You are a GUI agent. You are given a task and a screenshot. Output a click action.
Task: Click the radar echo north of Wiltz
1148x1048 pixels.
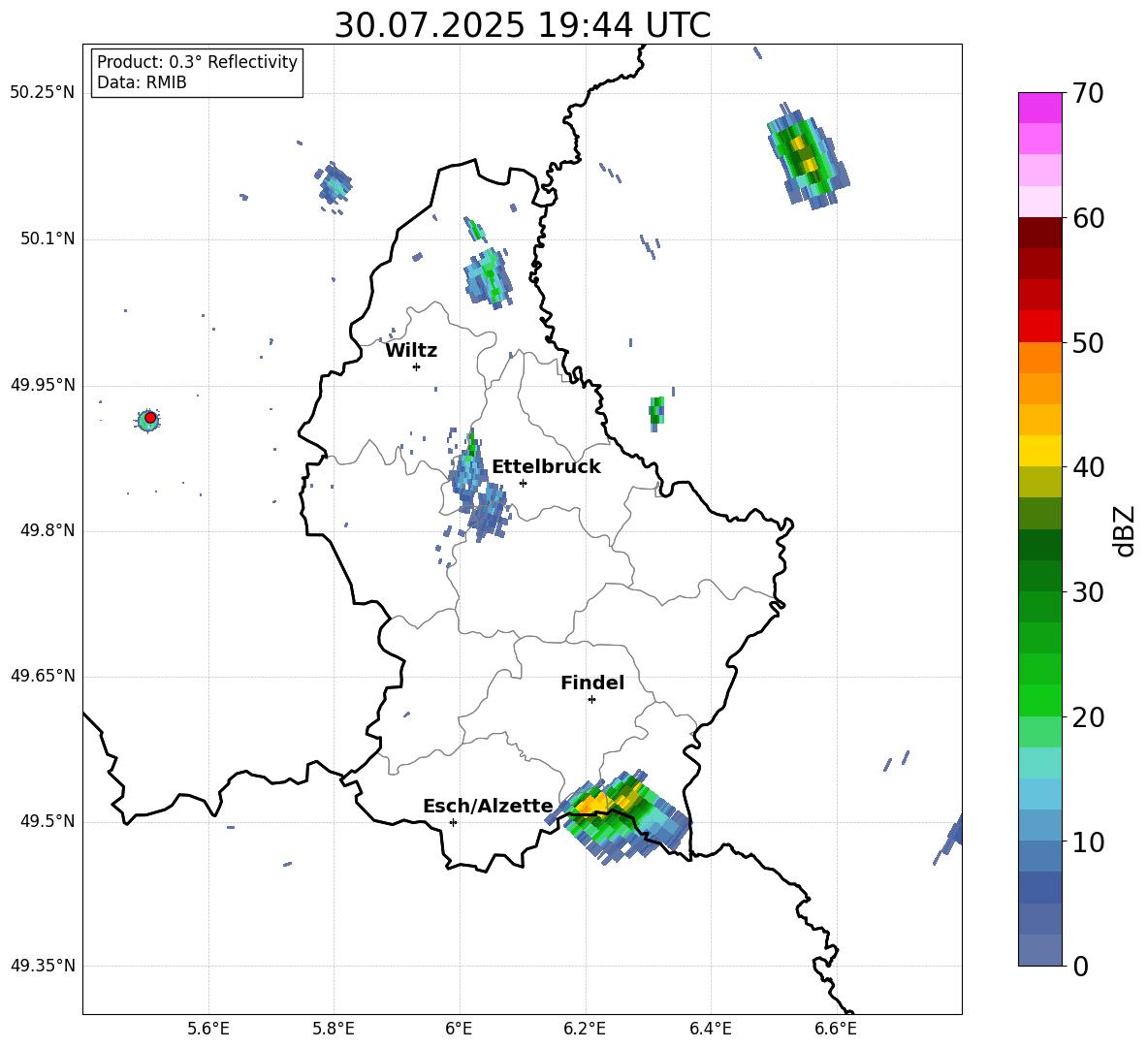[489, 278]
